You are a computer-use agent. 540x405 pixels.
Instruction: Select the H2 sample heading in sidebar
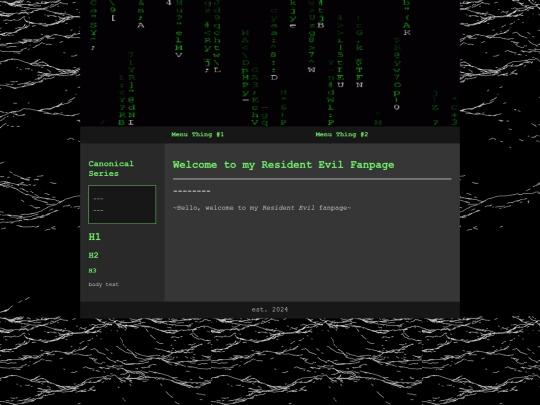(x=93, y=255)
